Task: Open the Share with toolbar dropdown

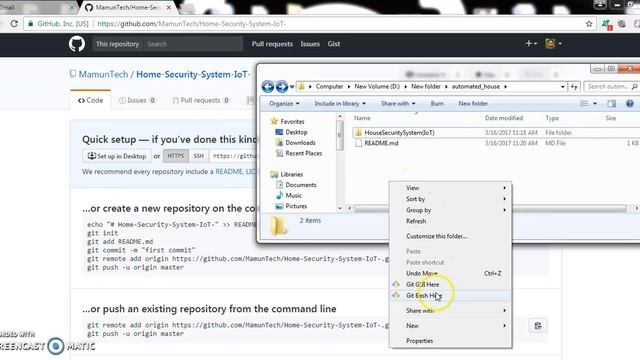Action: tap(398, 104)
